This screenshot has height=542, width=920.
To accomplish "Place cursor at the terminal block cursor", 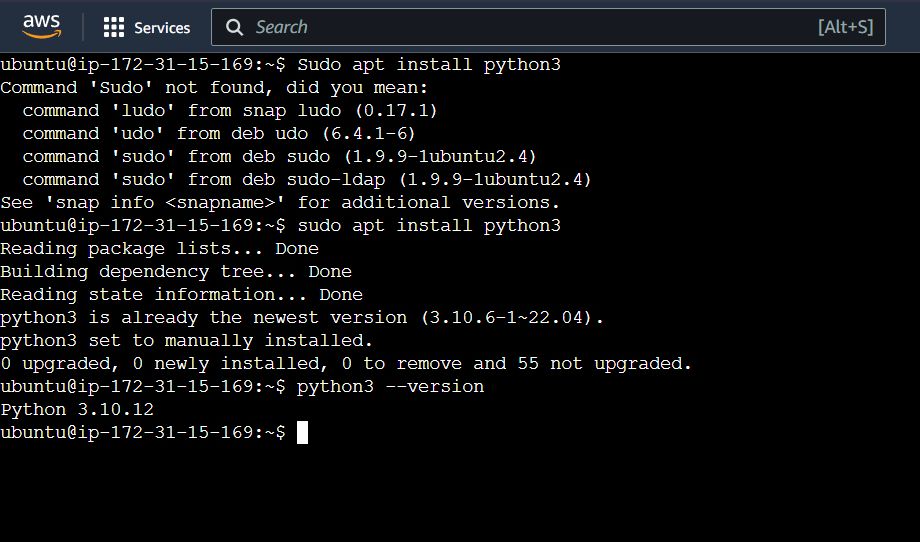I will (x=302, y=432).
